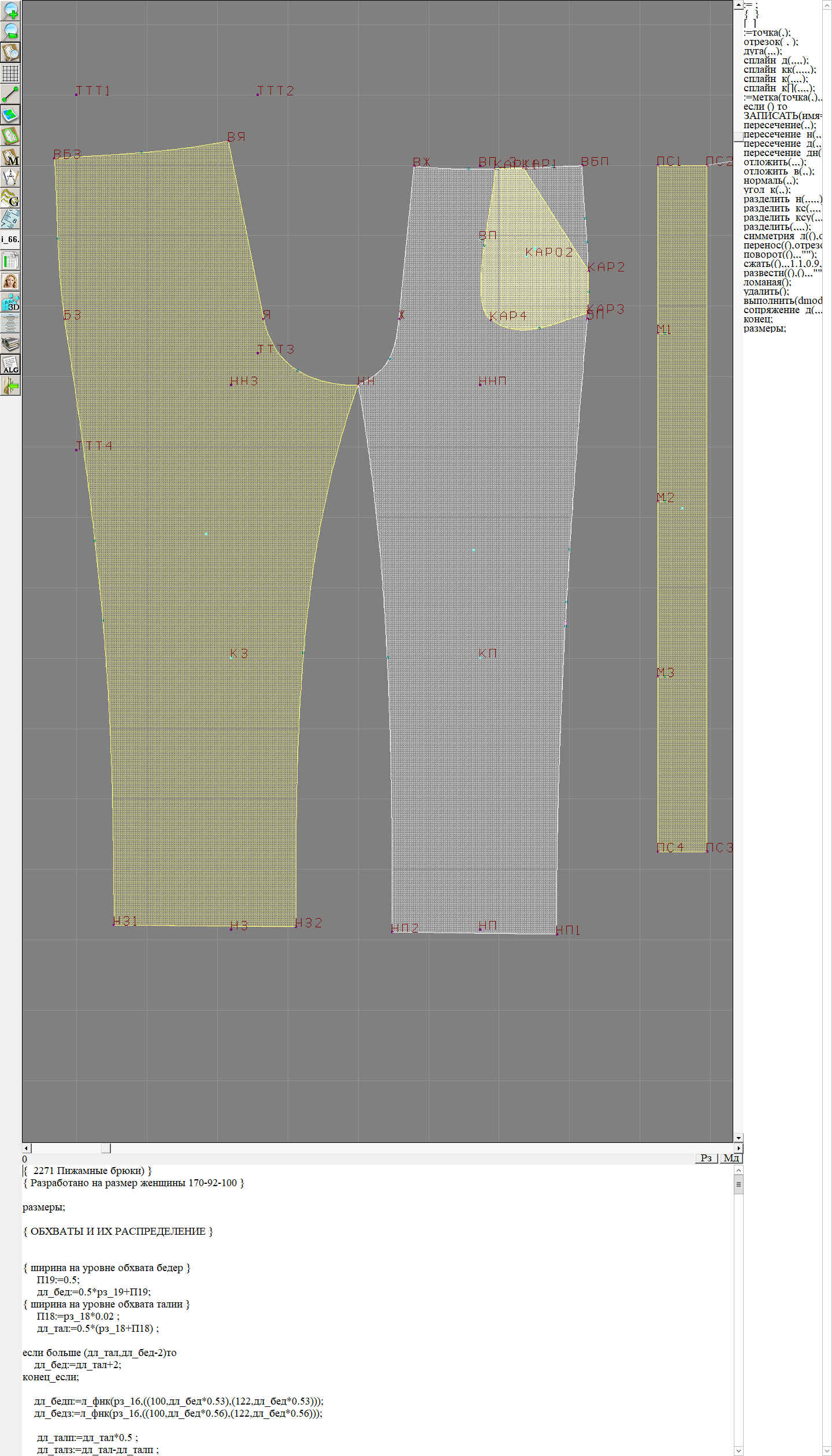Insert 'отрезок( , );' command from list

point(771,42)
